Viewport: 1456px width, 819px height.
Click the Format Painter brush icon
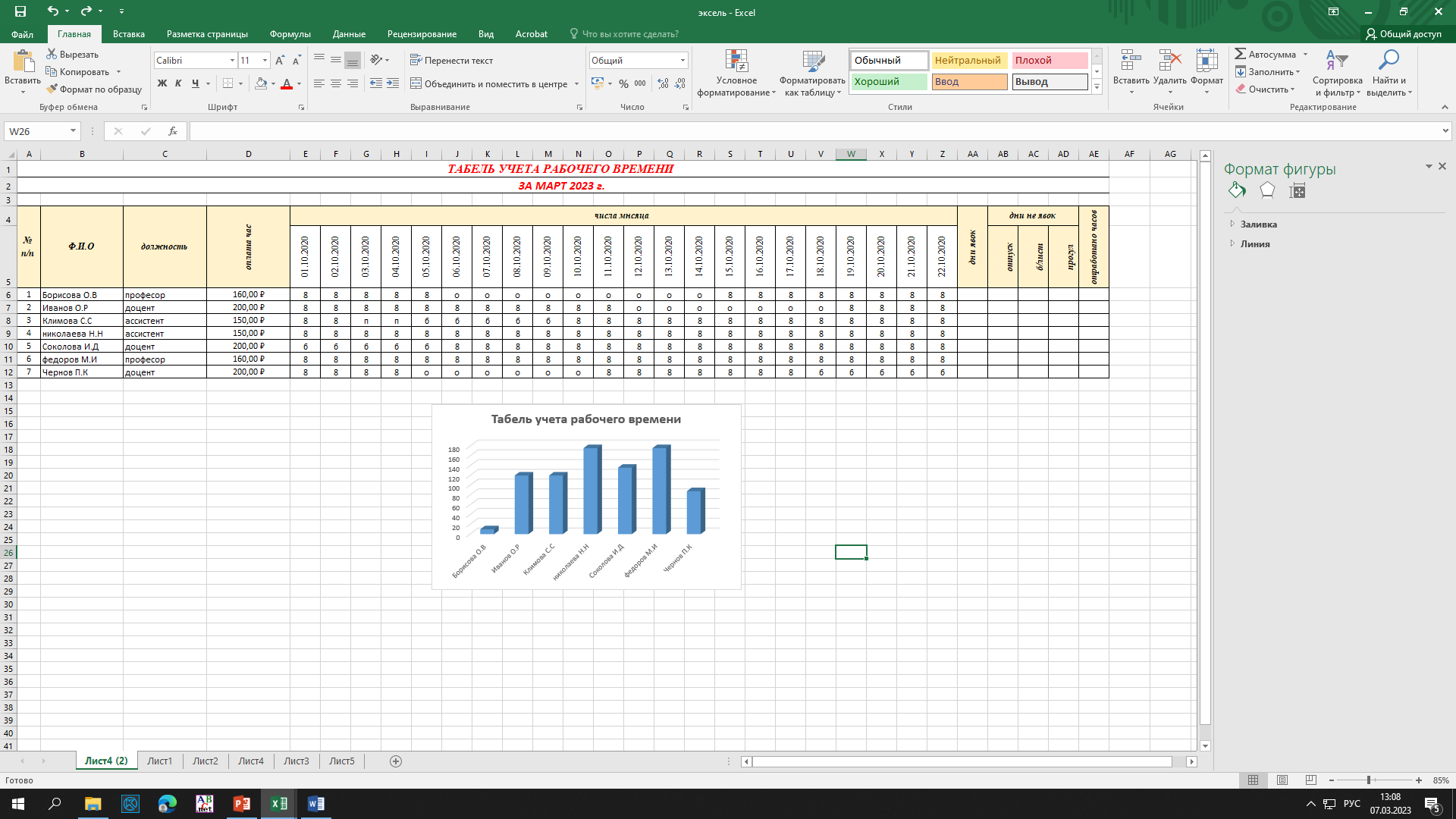tap(52, 89)
